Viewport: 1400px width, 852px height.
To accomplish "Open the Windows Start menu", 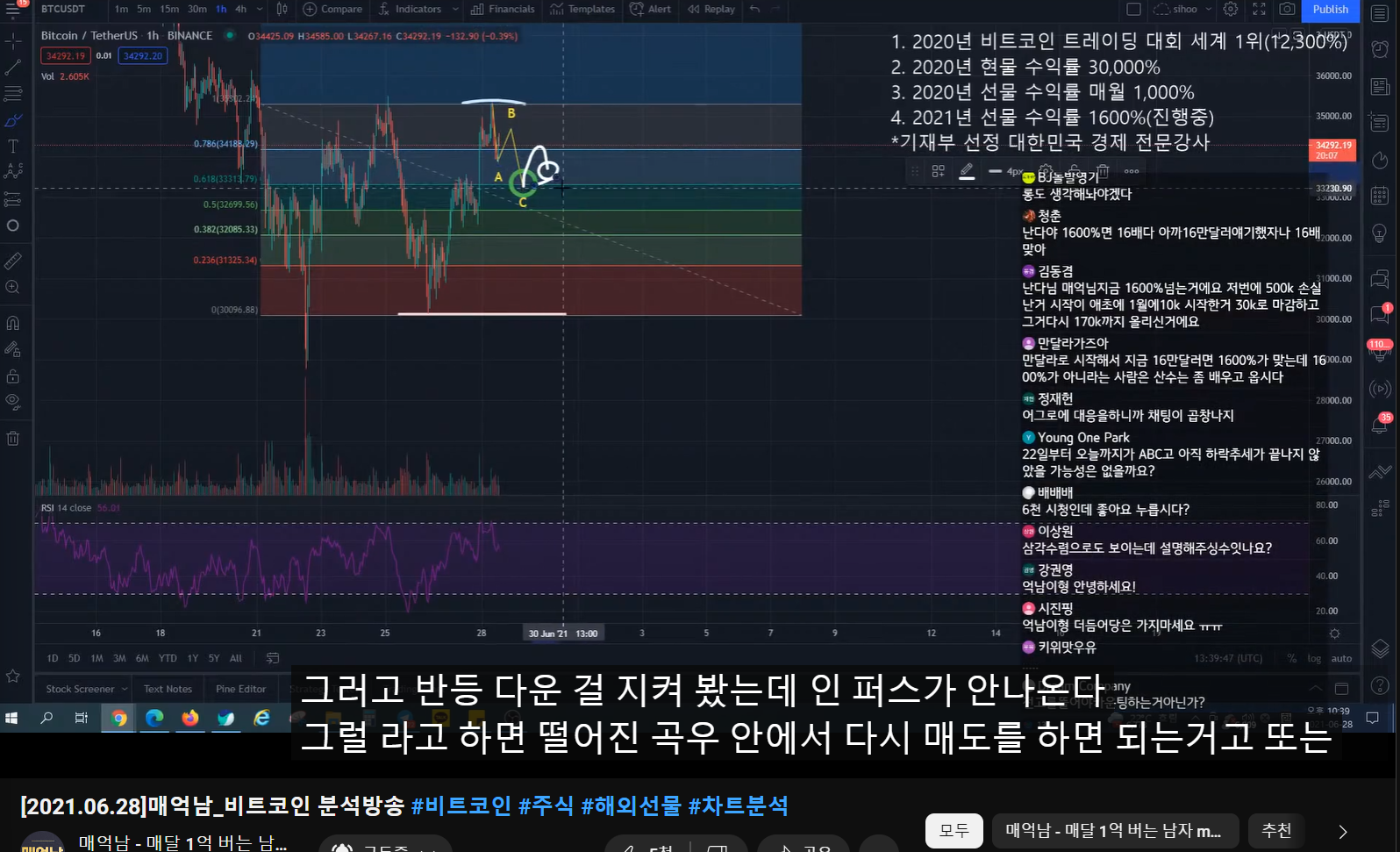I will click(11, 718).
